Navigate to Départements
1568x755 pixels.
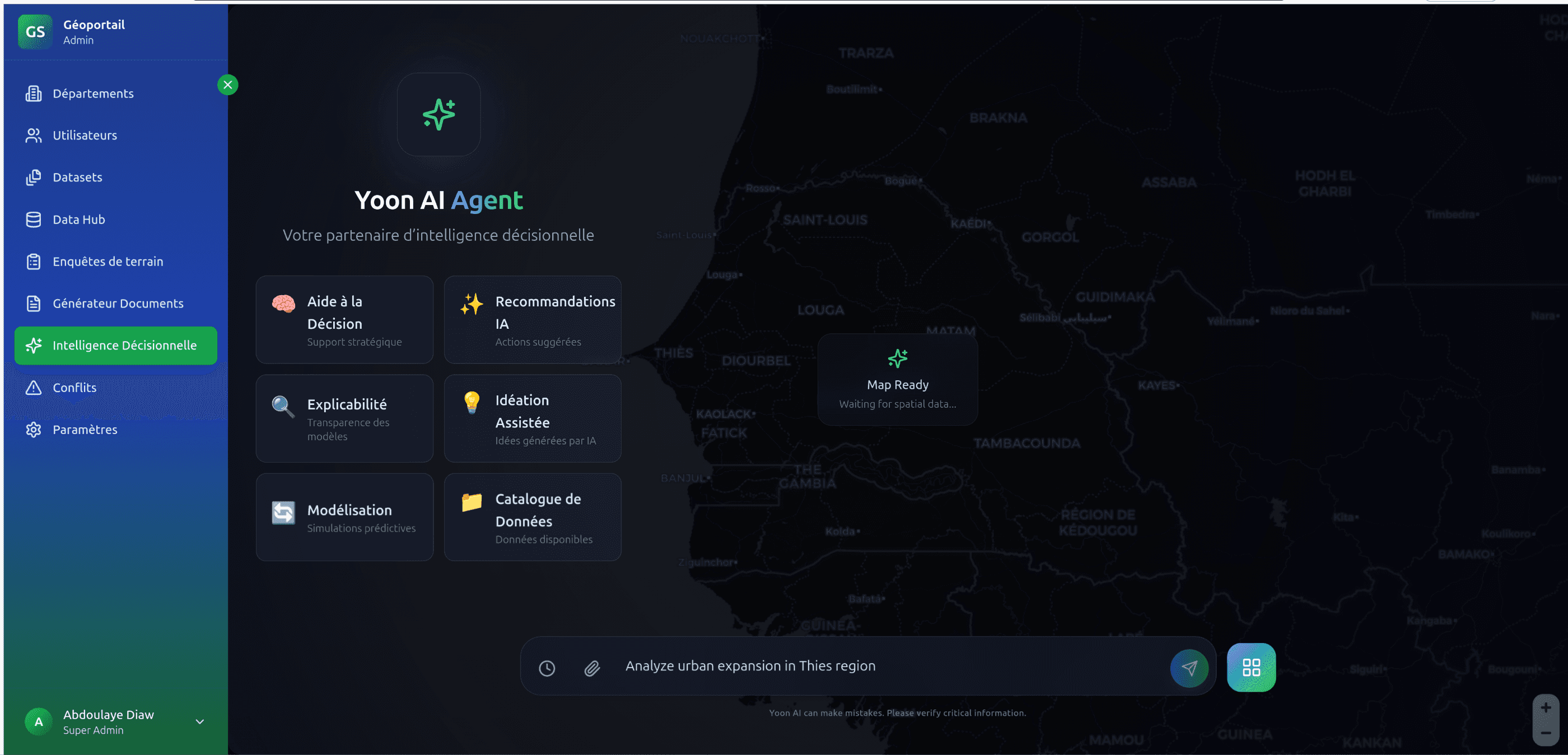click(x=92, y=93)
